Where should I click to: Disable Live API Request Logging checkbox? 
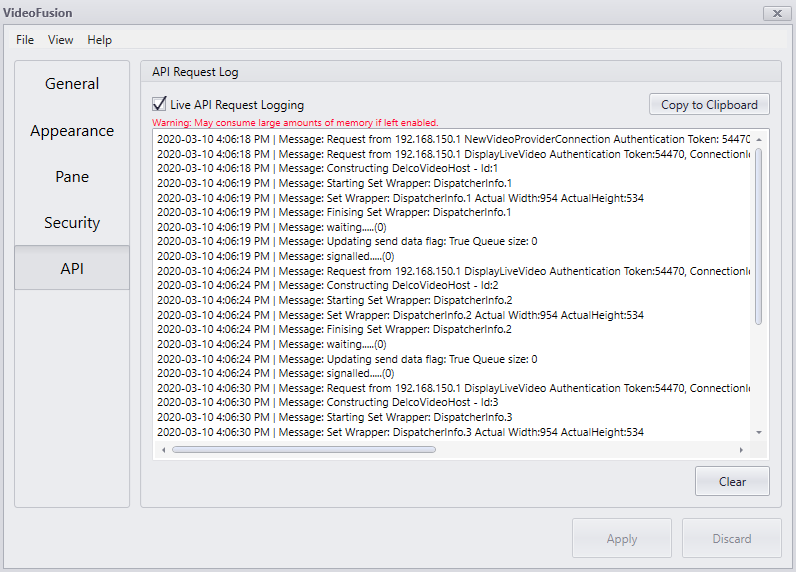click(x=159, y=104)
